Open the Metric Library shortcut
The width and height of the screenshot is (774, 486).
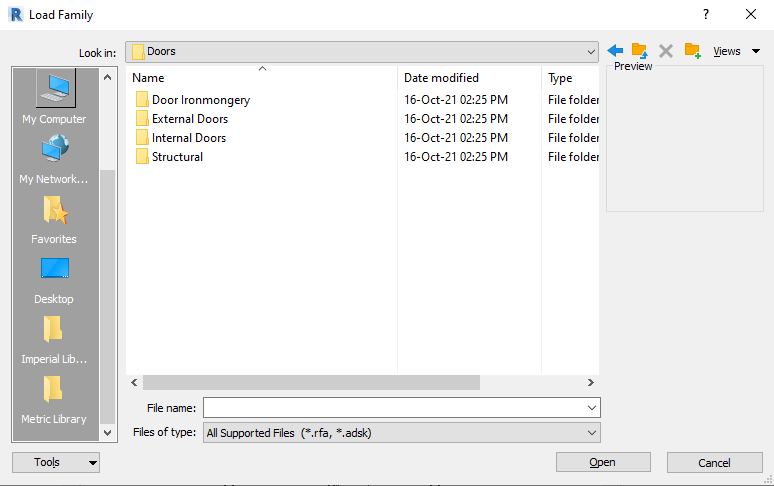point(54,400)
